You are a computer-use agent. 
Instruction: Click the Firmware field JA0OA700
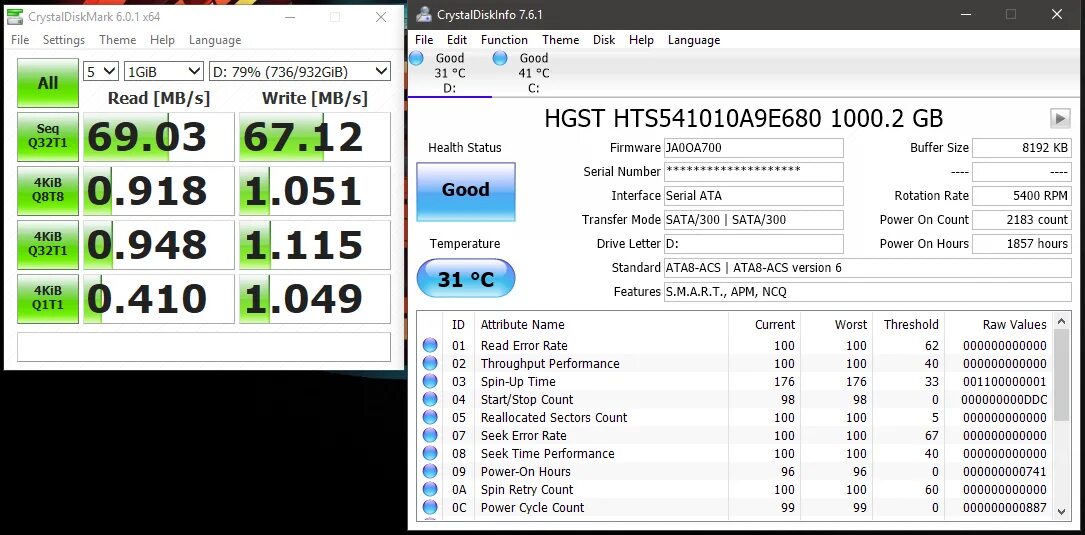click(754, 147)
